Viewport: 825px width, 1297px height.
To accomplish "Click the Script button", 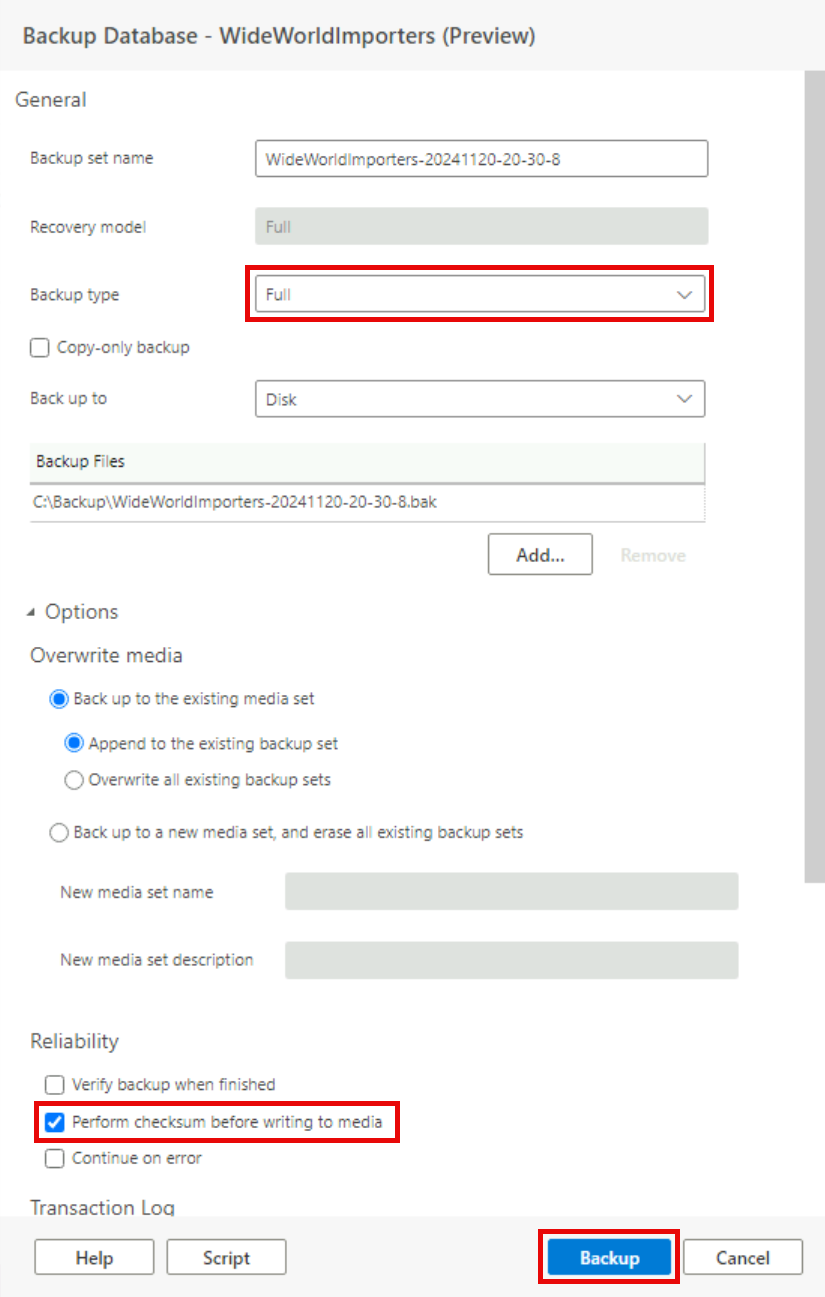I will pyautogui.click(x=226, y=1258).
